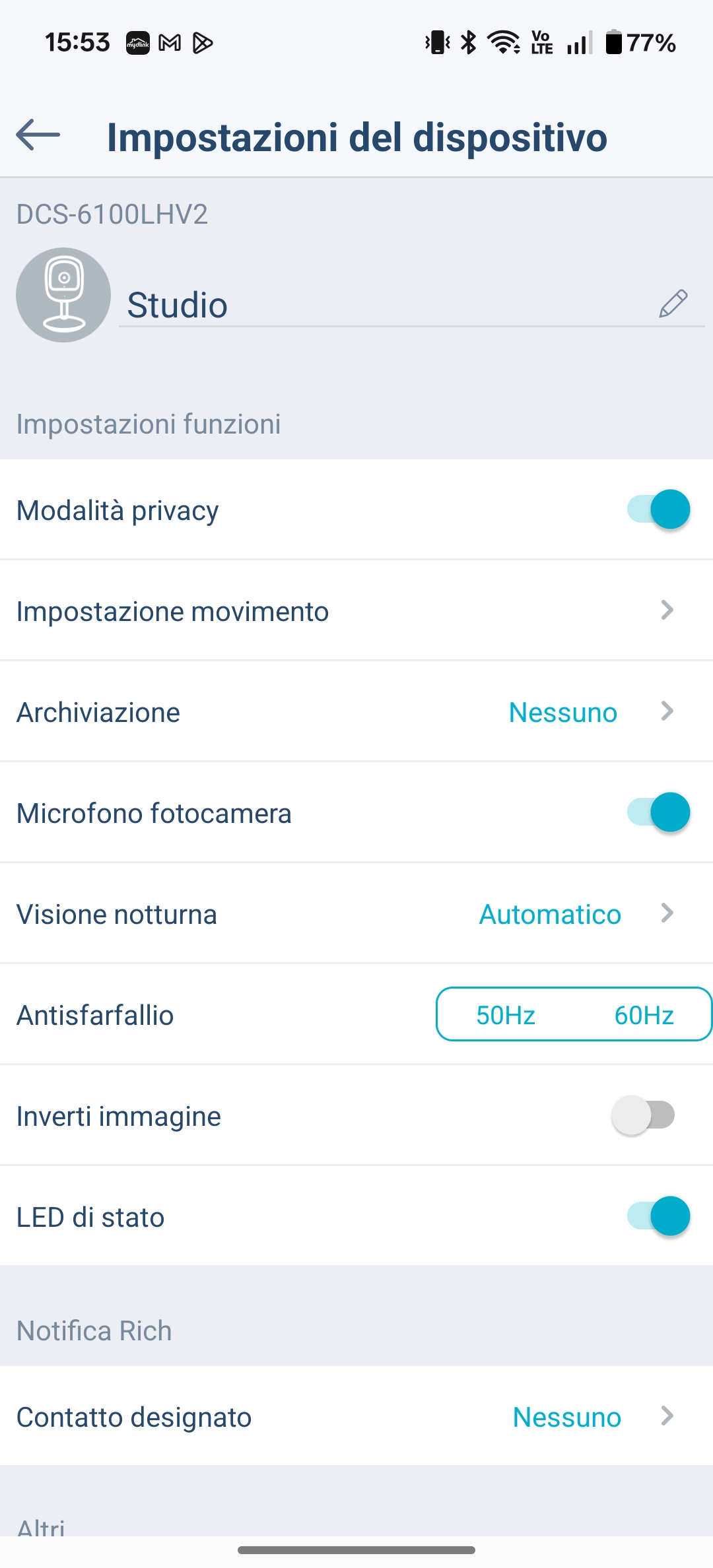
Task: Tap the Wi-Fi status icon
Action: point(504,43)
